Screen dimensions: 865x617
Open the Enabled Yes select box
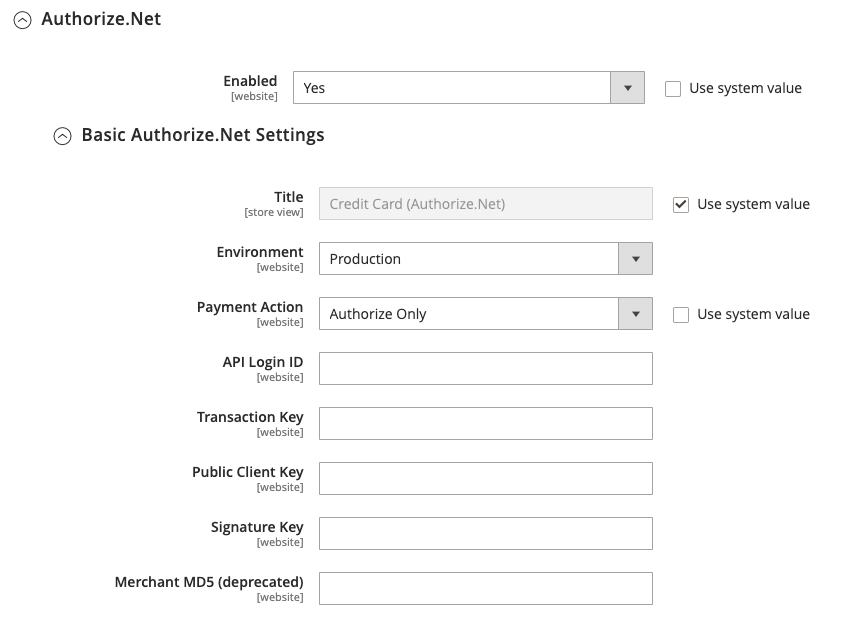click(x=468, y=88)
